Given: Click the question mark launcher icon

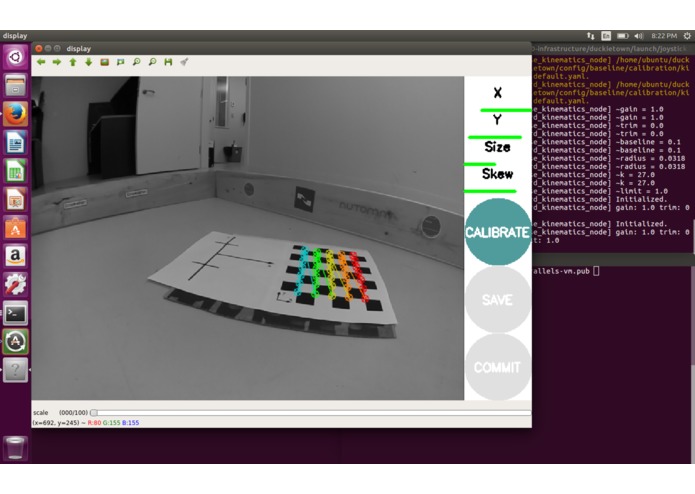Looking at the screenshot, I should (16, 370).
